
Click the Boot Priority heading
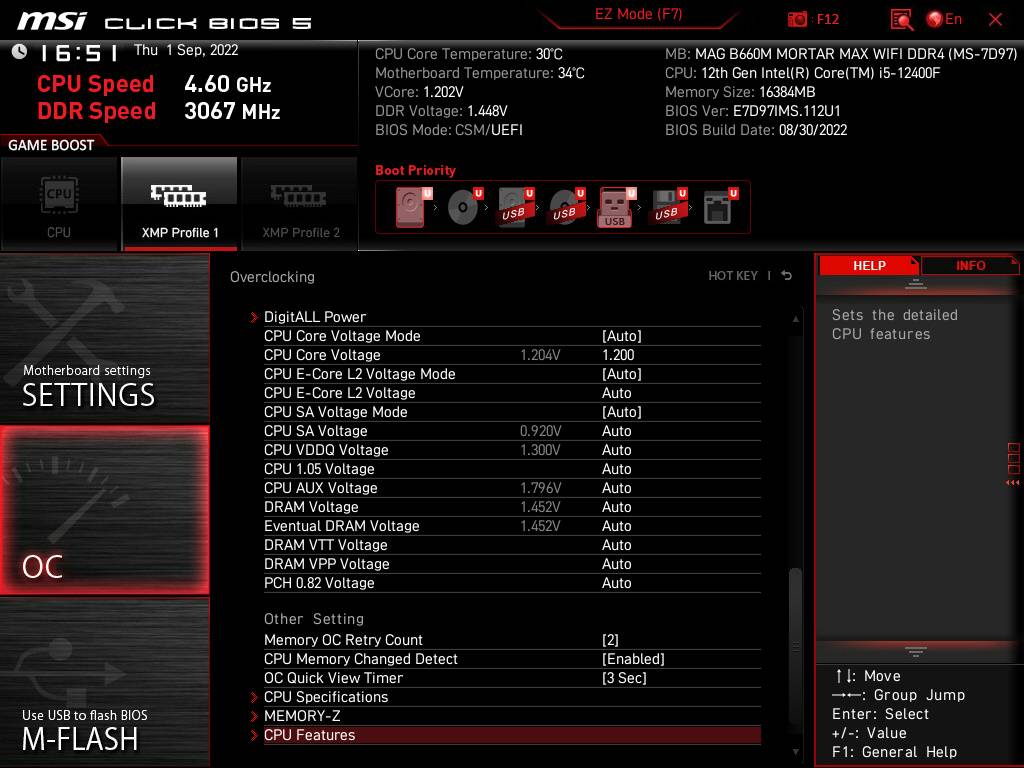[x=415, y=170]
